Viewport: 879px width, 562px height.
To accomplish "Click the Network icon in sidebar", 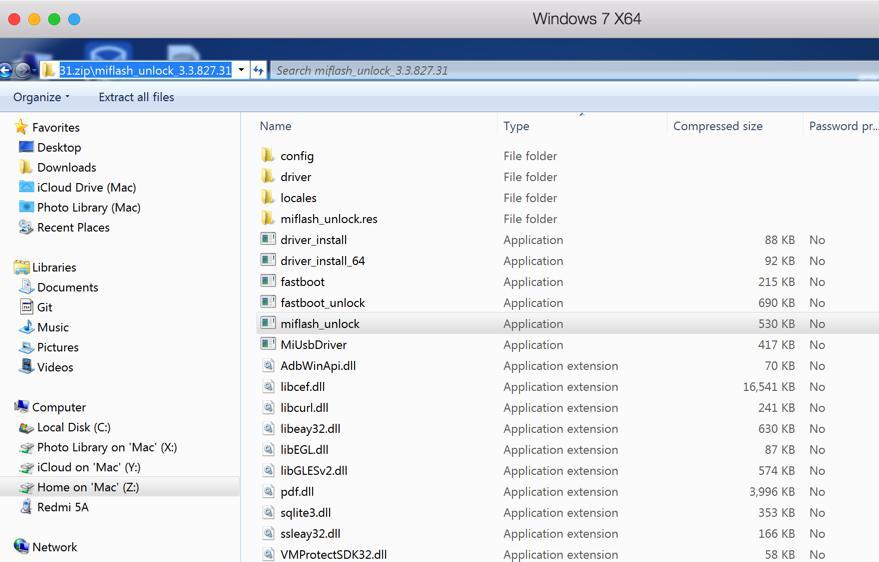I will pos(21,547).
